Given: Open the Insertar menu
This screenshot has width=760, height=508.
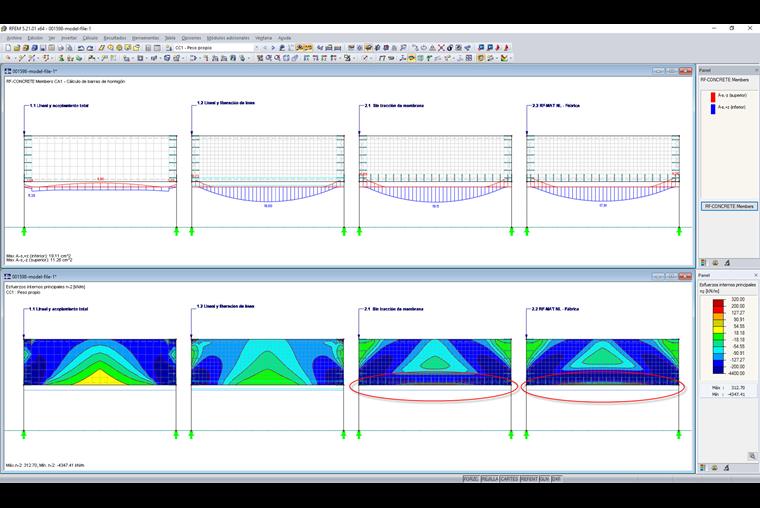Looking at the screenshot, I should tap(69, 38).
